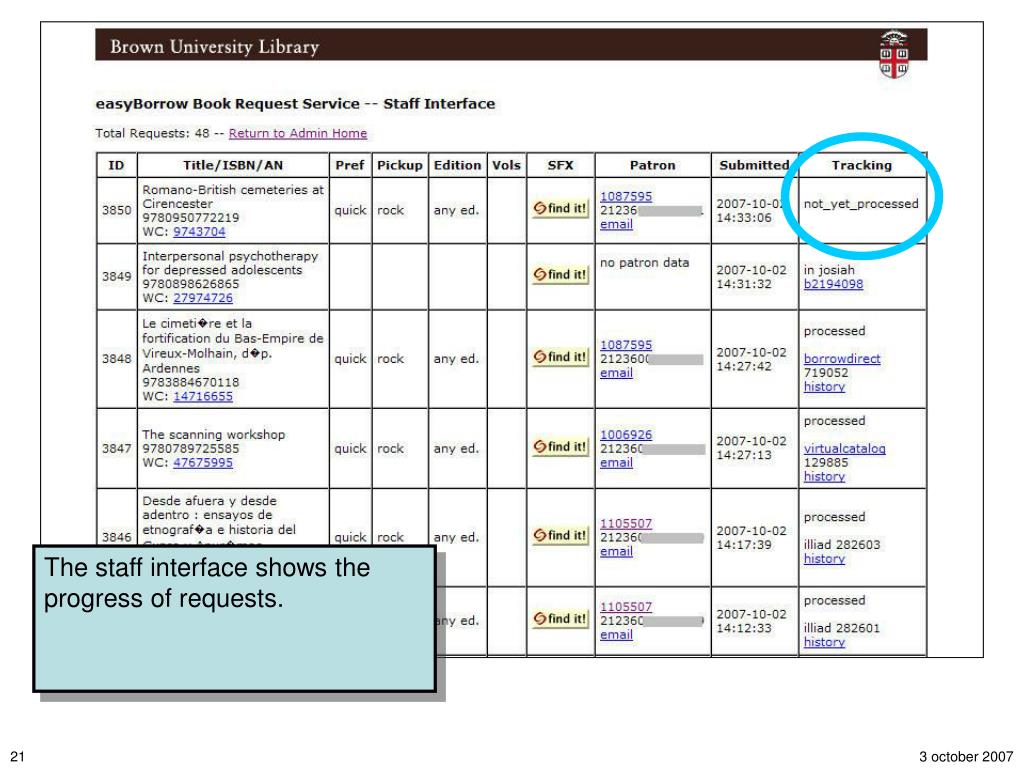Click email link for request 3848
This screenshot has width=1024, height=768.
point(616,373)
